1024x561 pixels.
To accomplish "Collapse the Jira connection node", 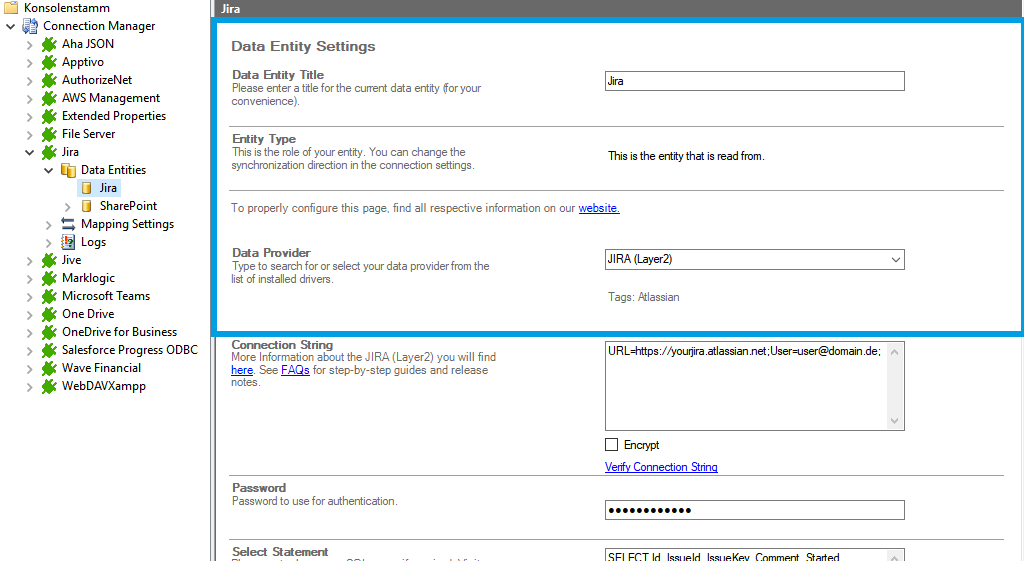I will coord(29,152).
